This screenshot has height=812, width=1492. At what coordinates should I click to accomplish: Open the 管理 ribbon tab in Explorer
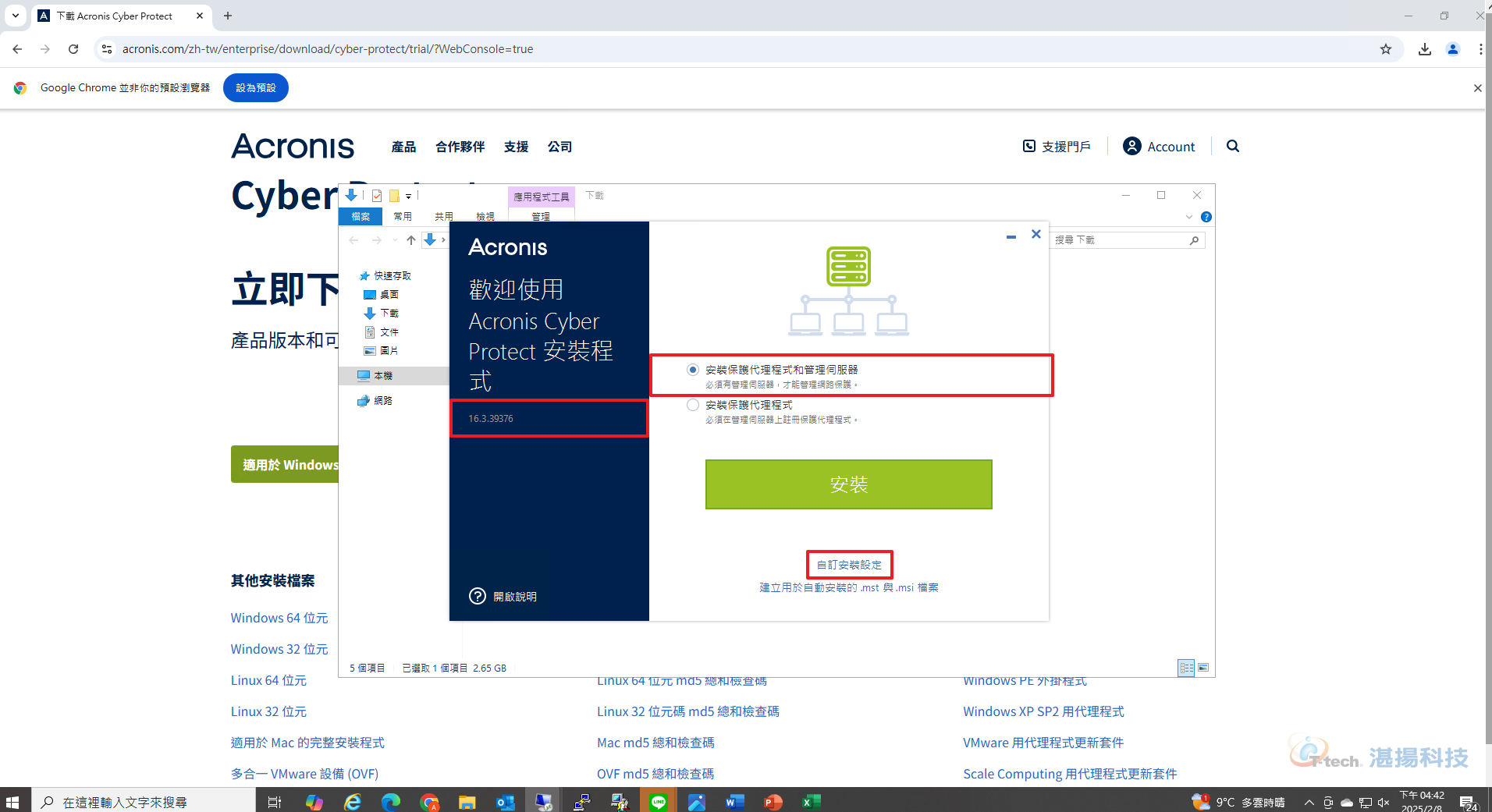541,216
